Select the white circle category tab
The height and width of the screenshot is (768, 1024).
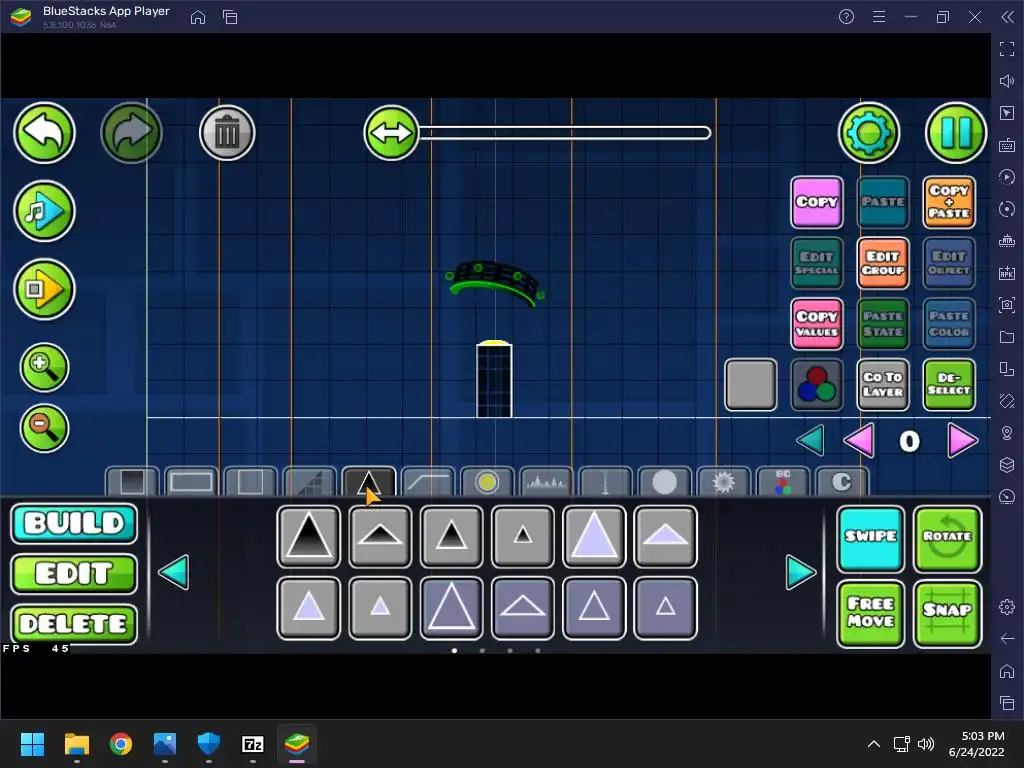tap(664, 482)
